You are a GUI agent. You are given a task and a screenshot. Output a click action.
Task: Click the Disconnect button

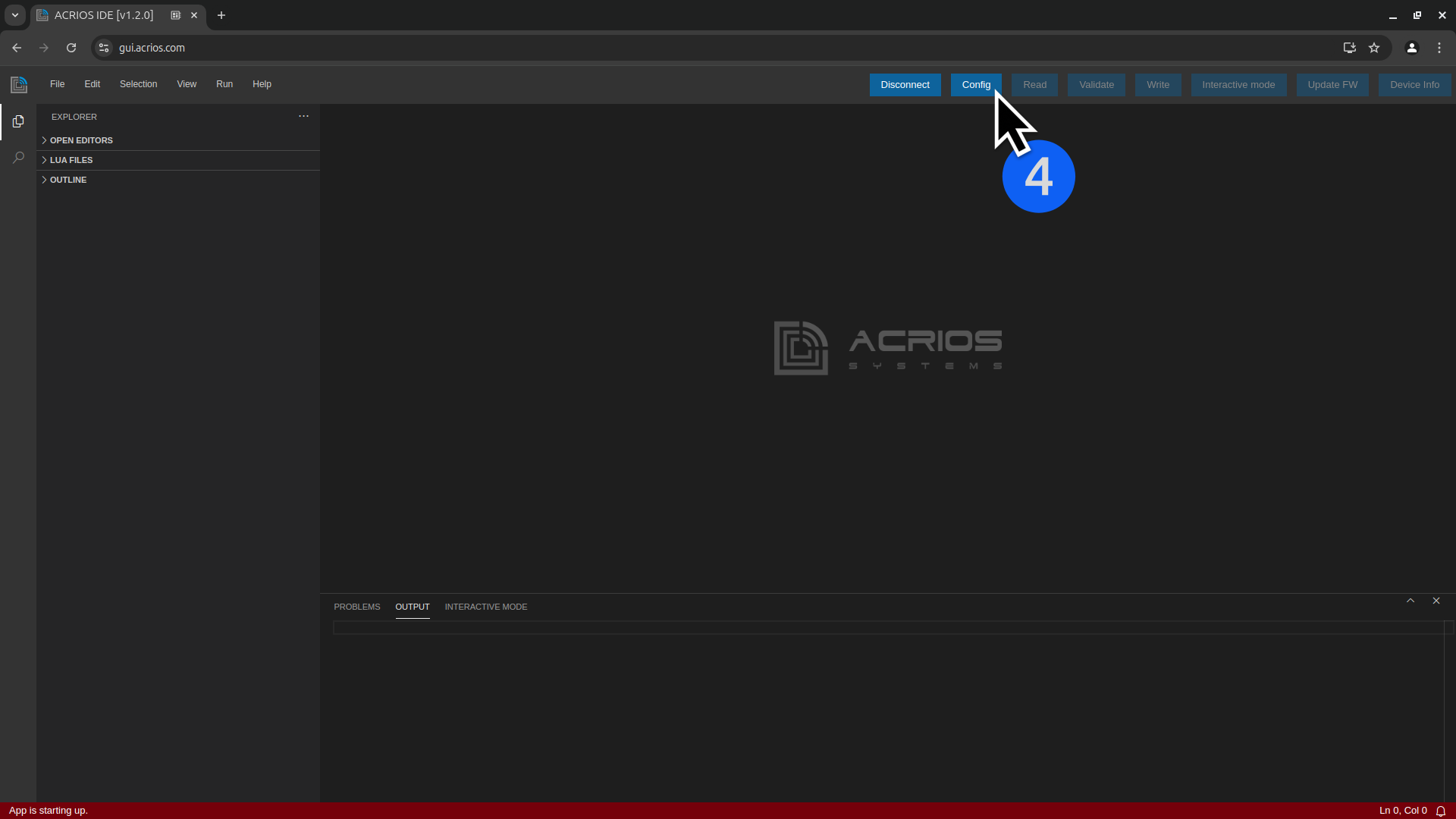point(905,84)
